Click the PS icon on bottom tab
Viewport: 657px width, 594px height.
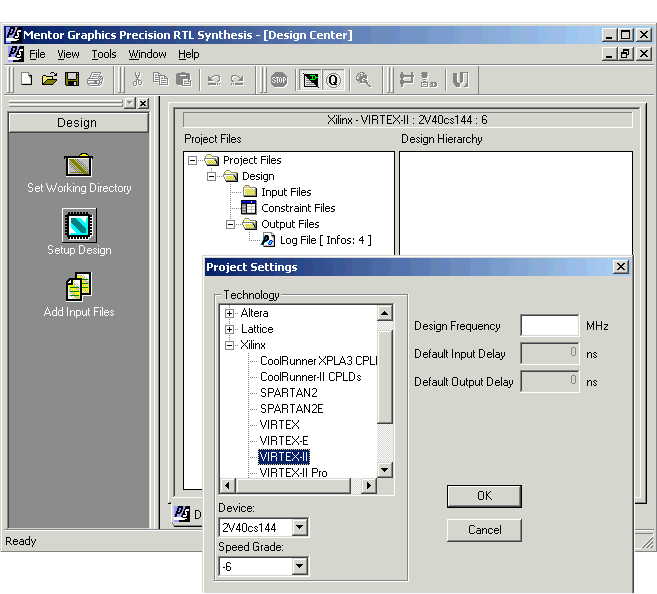coord(182,513)
